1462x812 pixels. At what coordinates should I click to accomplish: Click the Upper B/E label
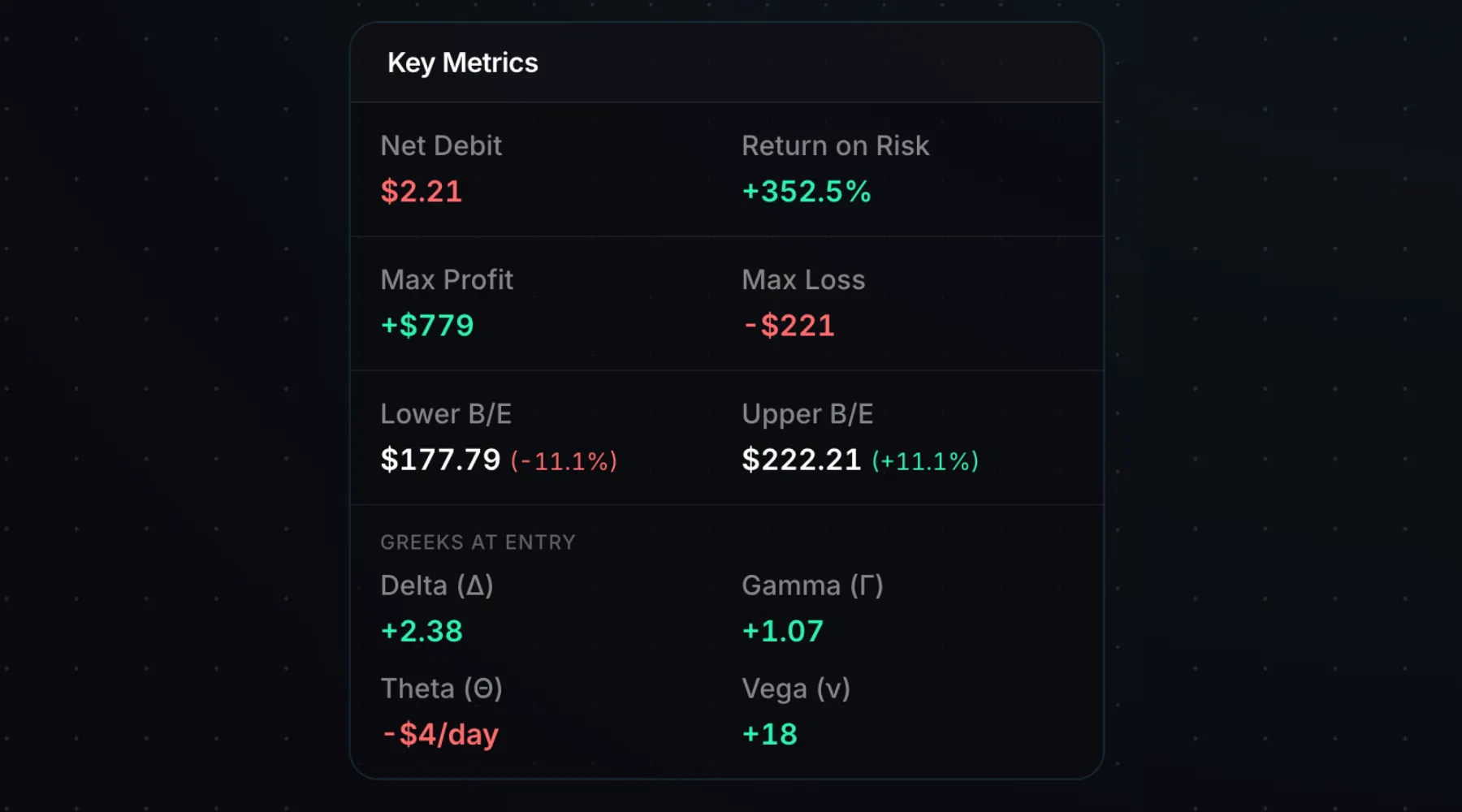[807, 413]
